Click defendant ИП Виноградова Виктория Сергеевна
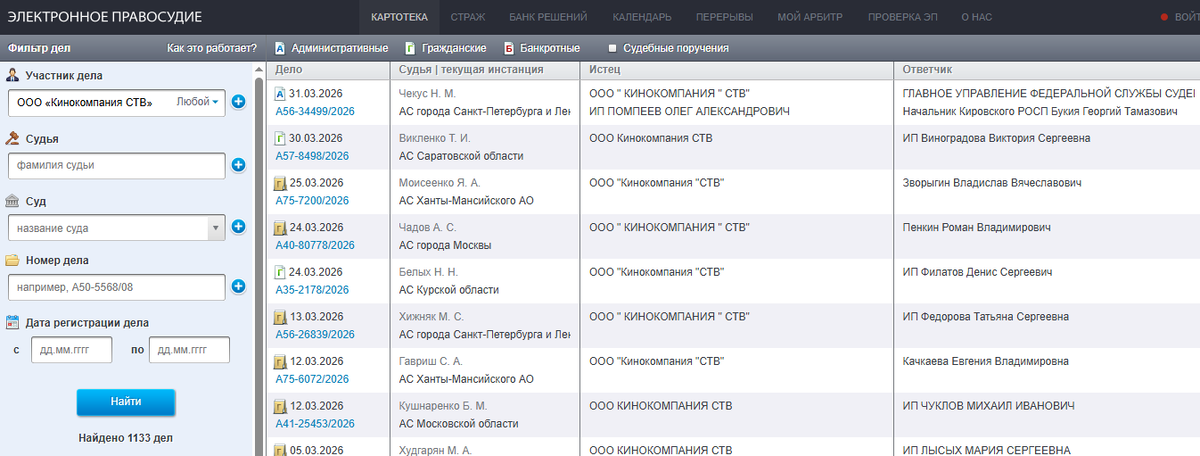1200x456 pixels. pos(996,138)
